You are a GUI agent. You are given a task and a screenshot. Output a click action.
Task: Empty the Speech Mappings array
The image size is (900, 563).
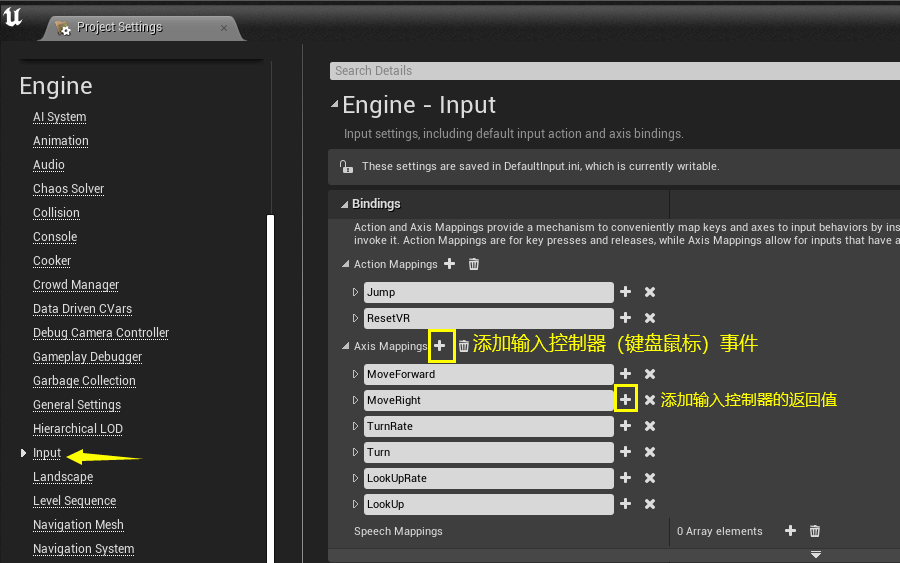tap(814, 531)
